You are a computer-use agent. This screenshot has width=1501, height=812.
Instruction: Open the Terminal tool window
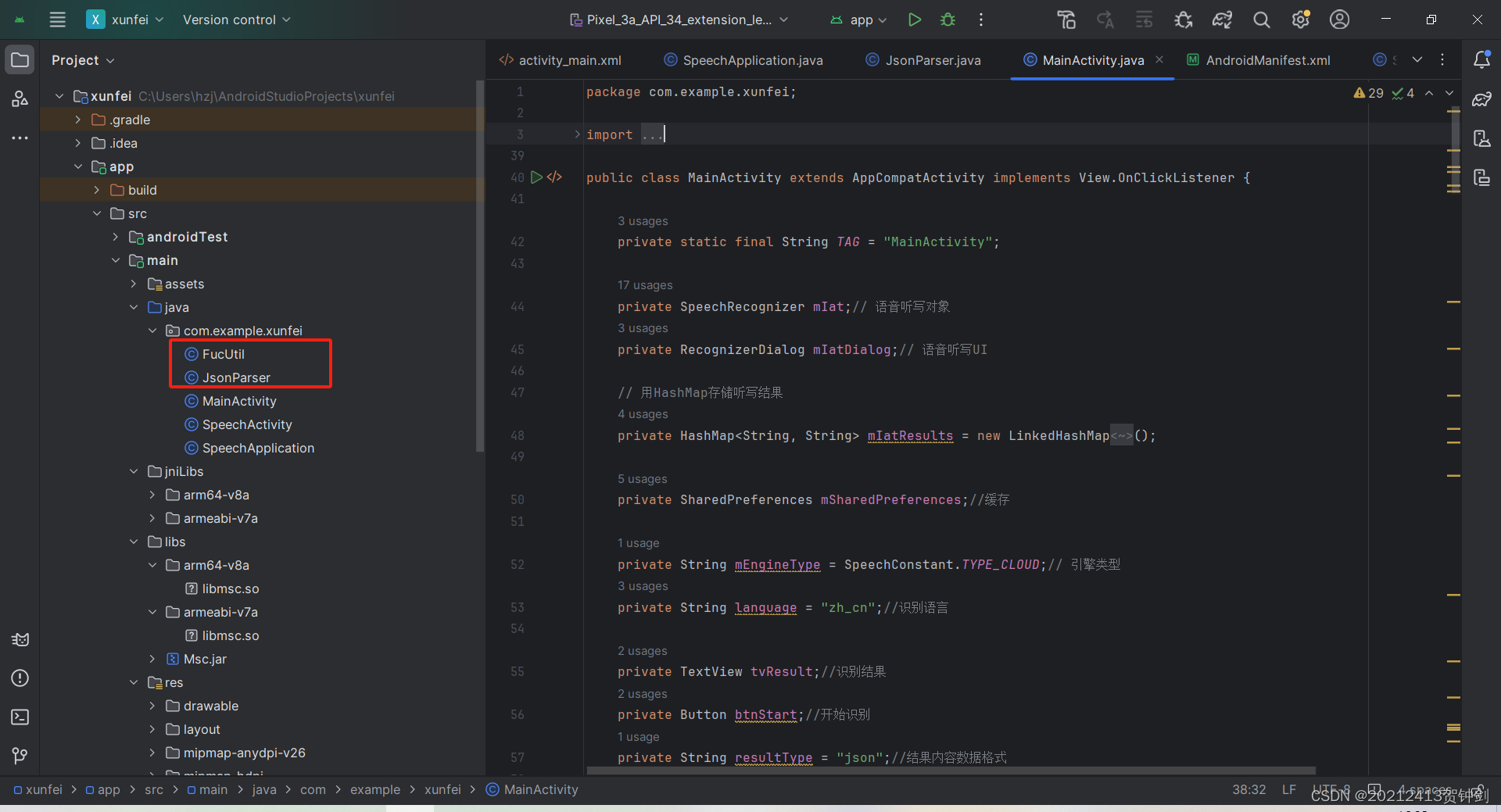coord(20,717)
